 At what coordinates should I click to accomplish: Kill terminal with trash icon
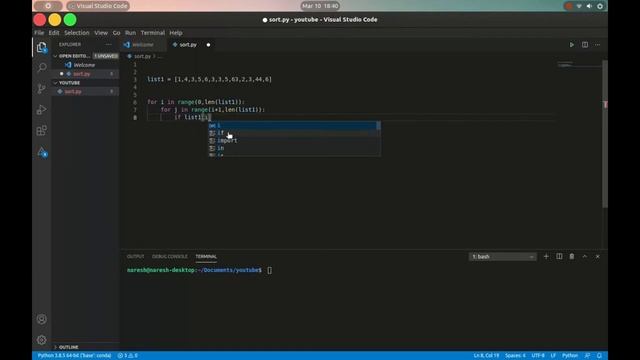(x=572, y=256)
